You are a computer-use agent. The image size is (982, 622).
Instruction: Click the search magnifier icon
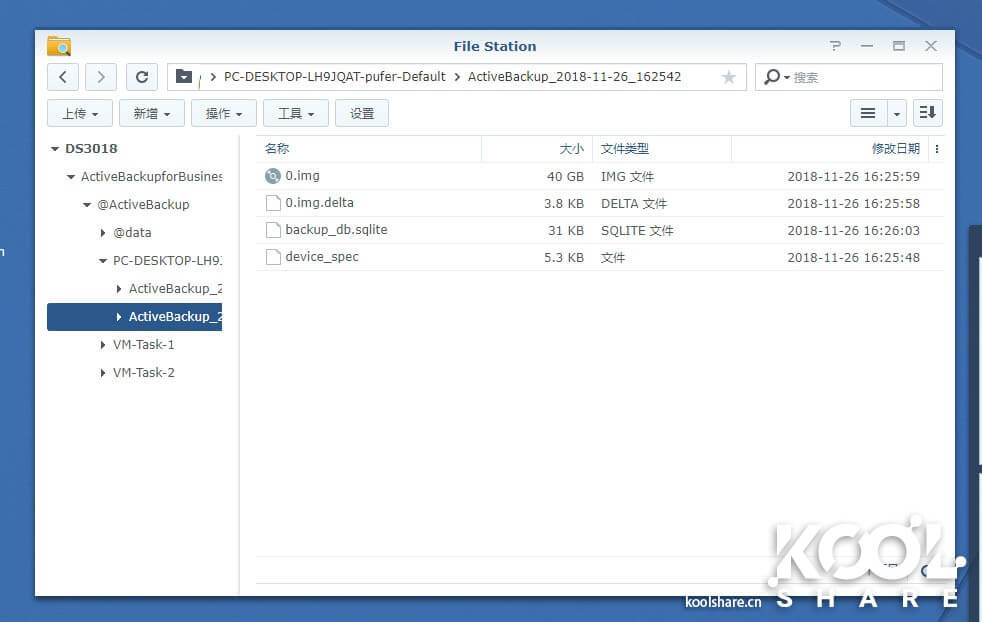tap(773, 77)
